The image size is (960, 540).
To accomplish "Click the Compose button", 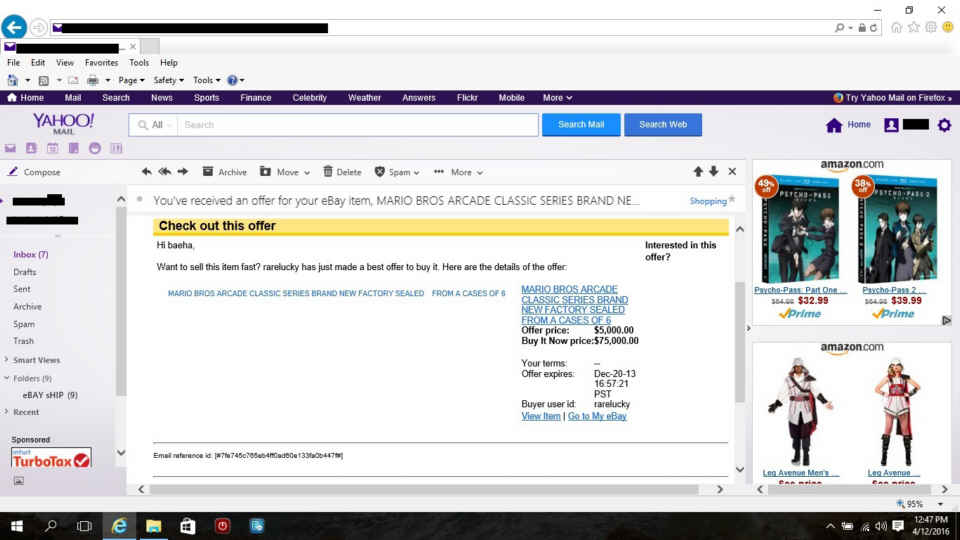I will (x=34, y=172).
